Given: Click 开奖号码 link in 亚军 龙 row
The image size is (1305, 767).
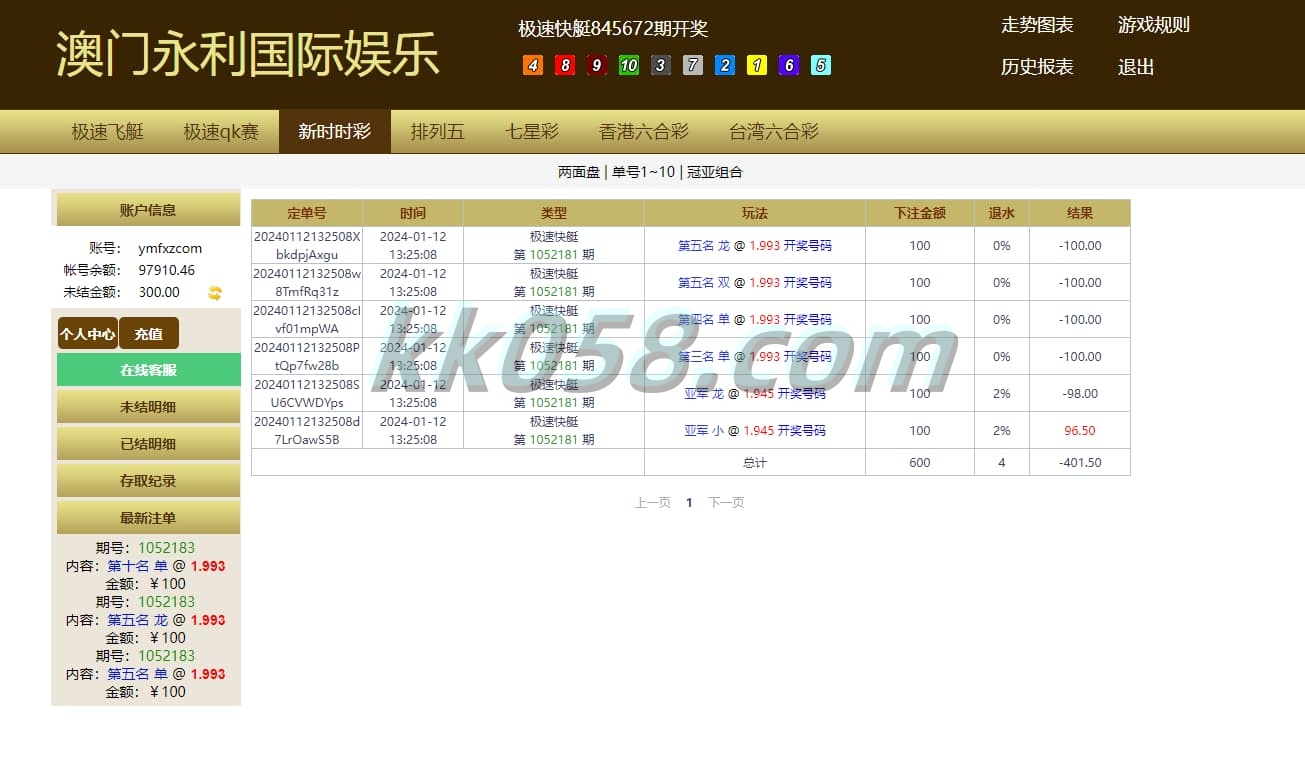Looking at the screenshot, I should click(802, 394).
